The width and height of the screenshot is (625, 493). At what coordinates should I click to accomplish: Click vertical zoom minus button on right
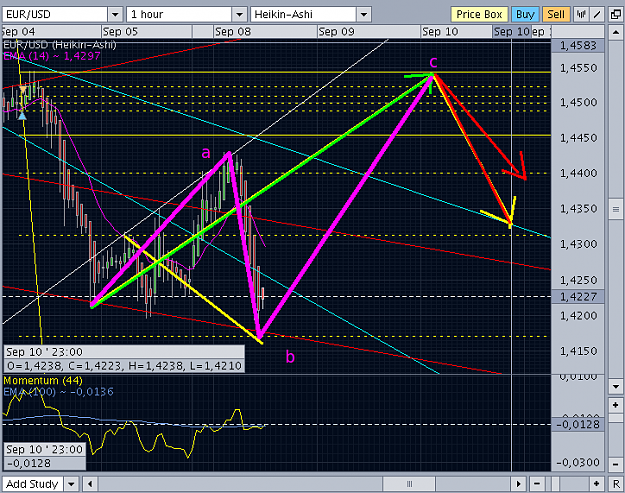pos(615,465)
